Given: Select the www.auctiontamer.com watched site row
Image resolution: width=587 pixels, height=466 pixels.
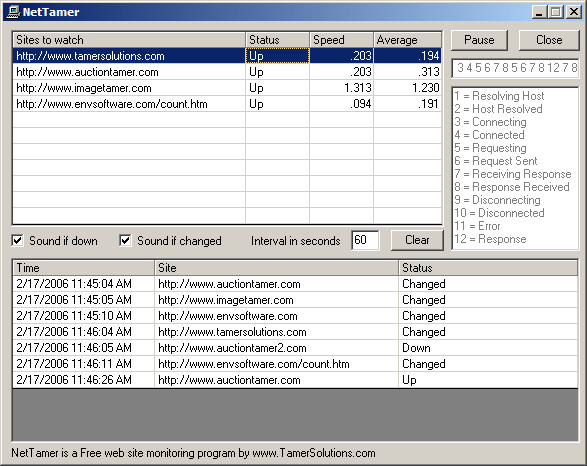Looking at the screenshot, I should 227,72.
